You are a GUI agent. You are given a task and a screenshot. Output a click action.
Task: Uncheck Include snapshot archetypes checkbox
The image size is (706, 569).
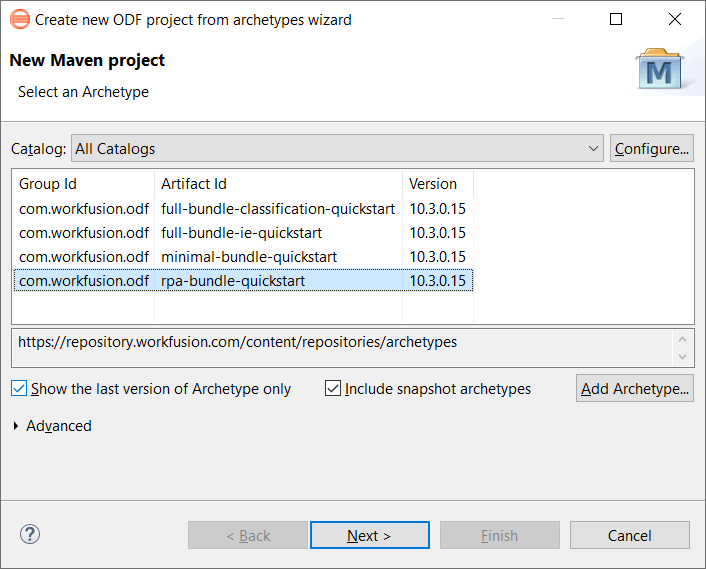tap(333, 388)
